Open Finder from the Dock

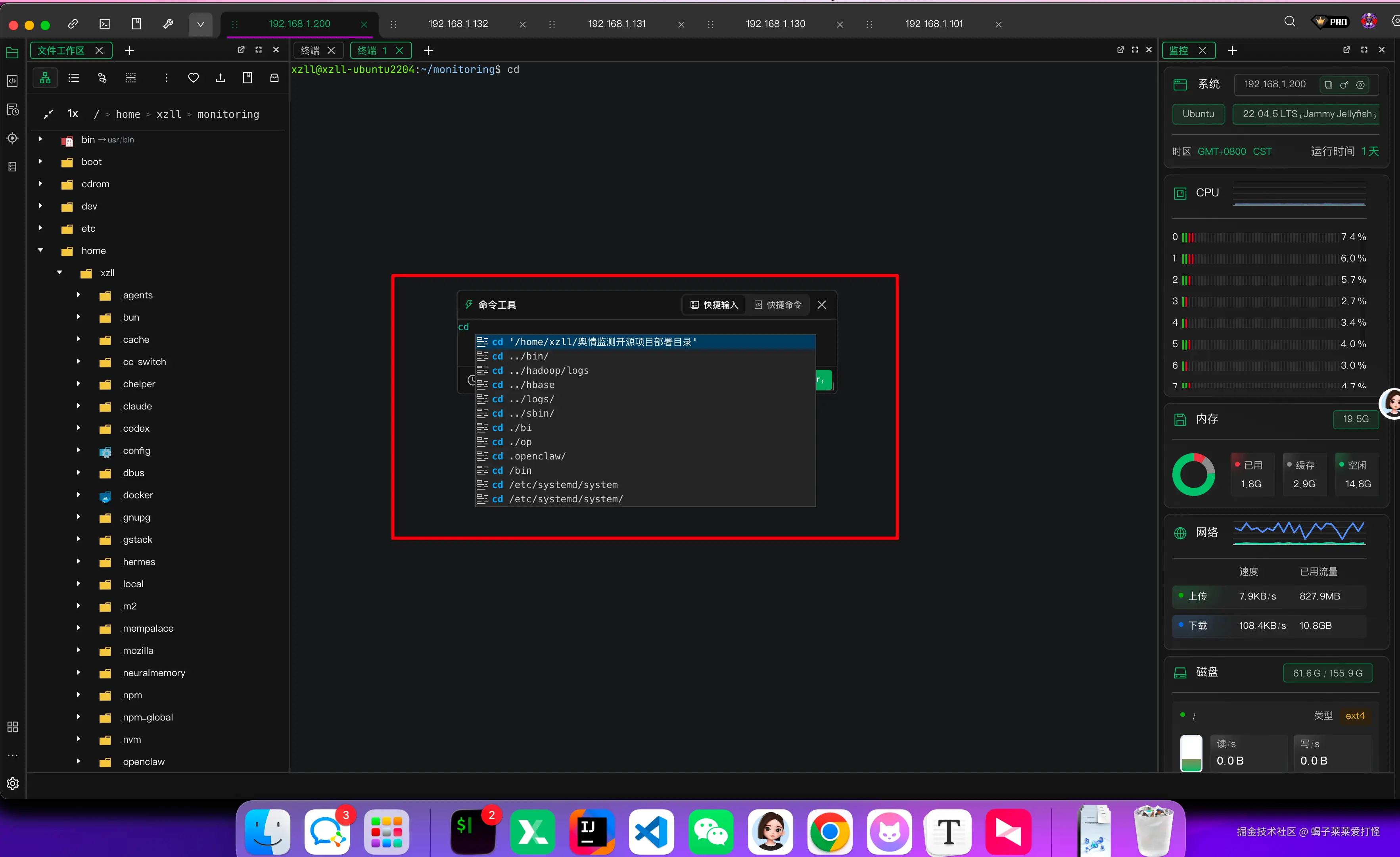coord(268,832)
